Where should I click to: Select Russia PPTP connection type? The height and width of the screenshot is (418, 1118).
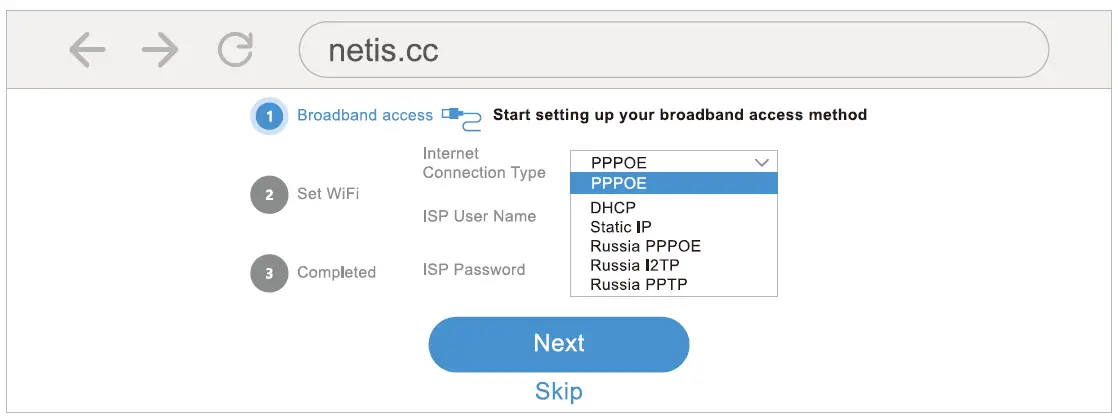click(x=638, y=284)
